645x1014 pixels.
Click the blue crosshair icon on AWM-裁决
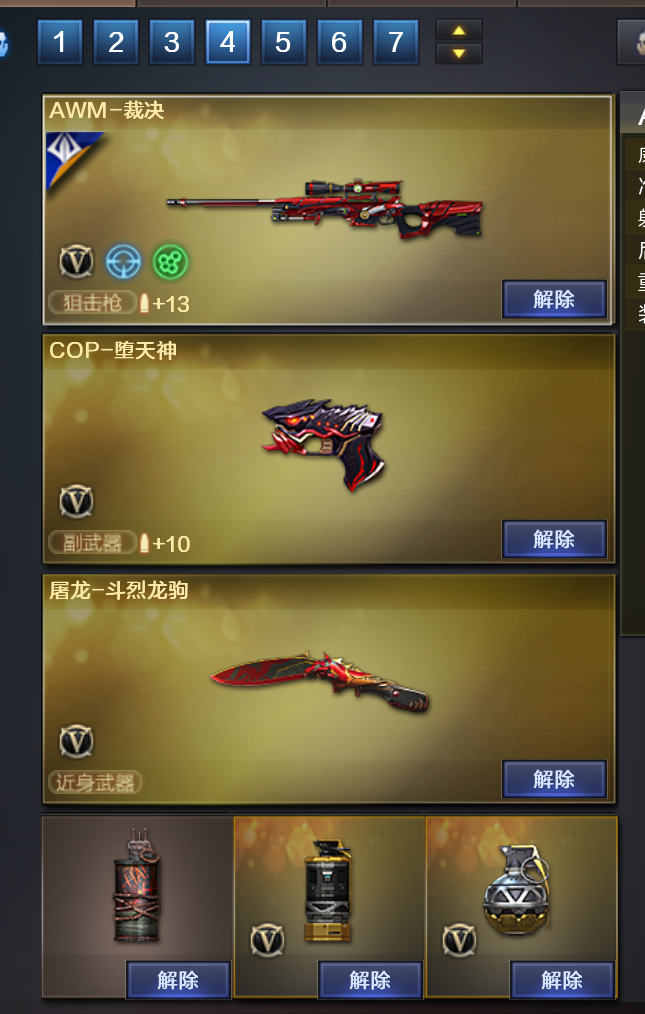123,262
